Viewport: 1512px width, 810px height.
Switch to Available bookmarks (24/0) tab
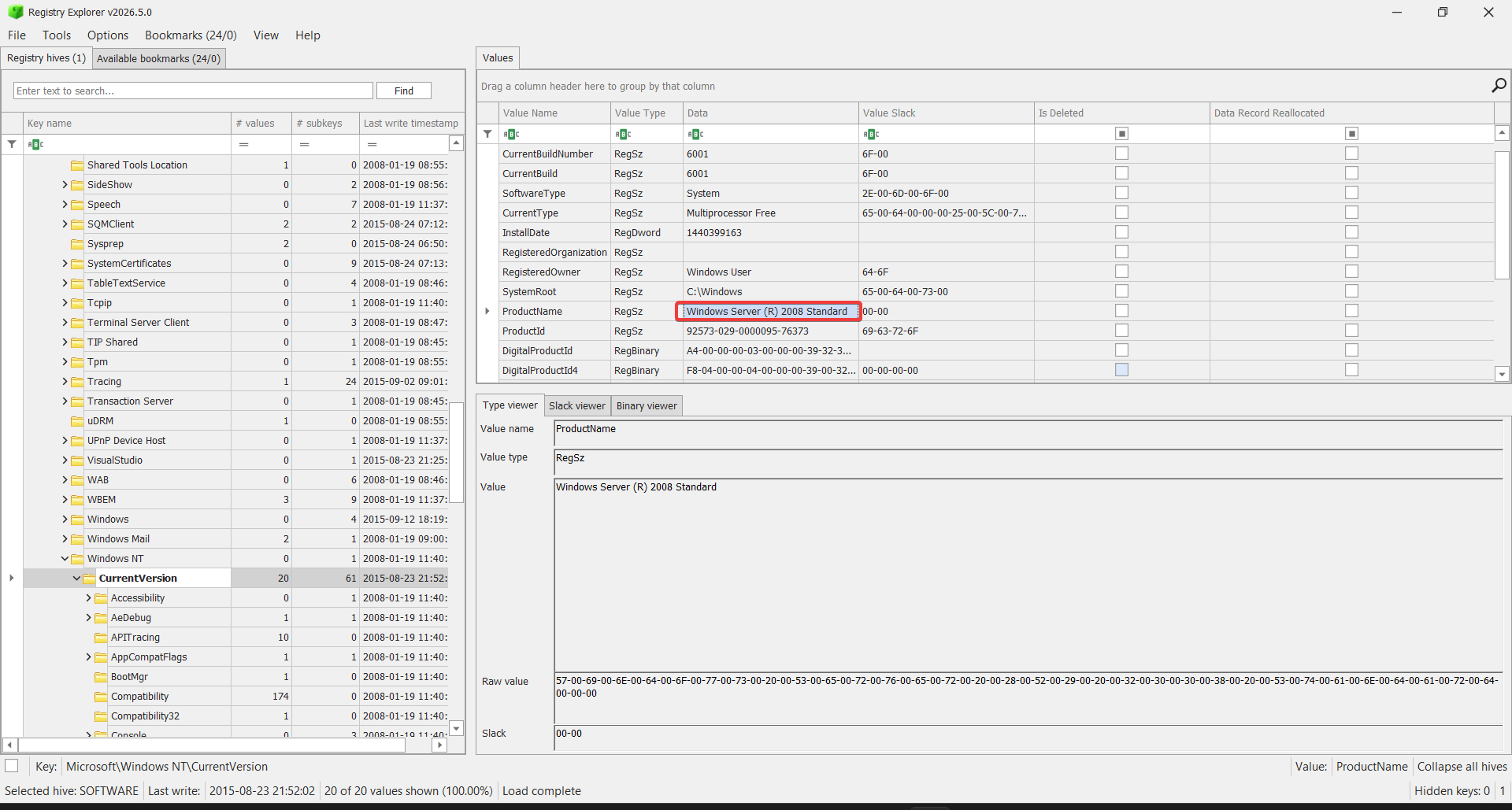[158, 58]
